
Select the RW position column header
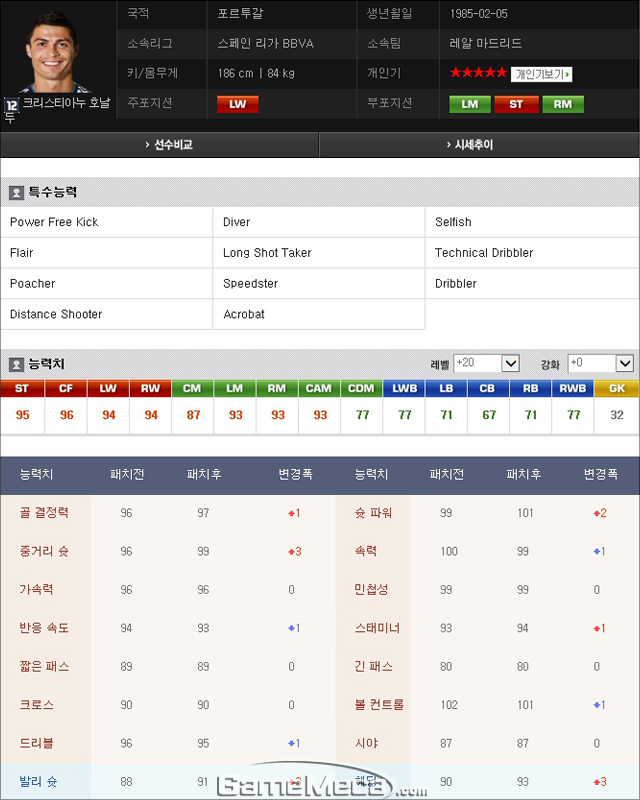151,388
